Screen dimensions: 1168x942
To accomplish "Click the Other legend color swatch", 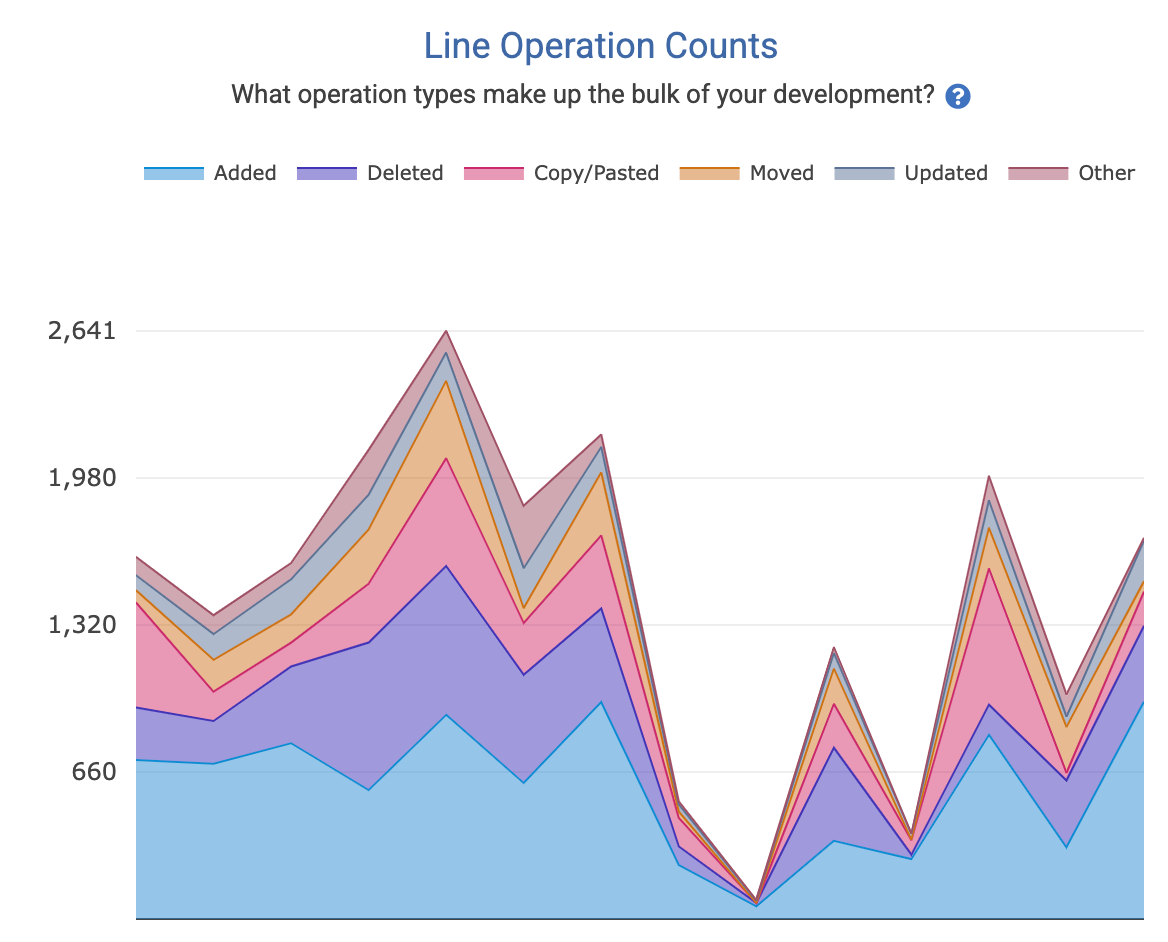I will 1038,173.
